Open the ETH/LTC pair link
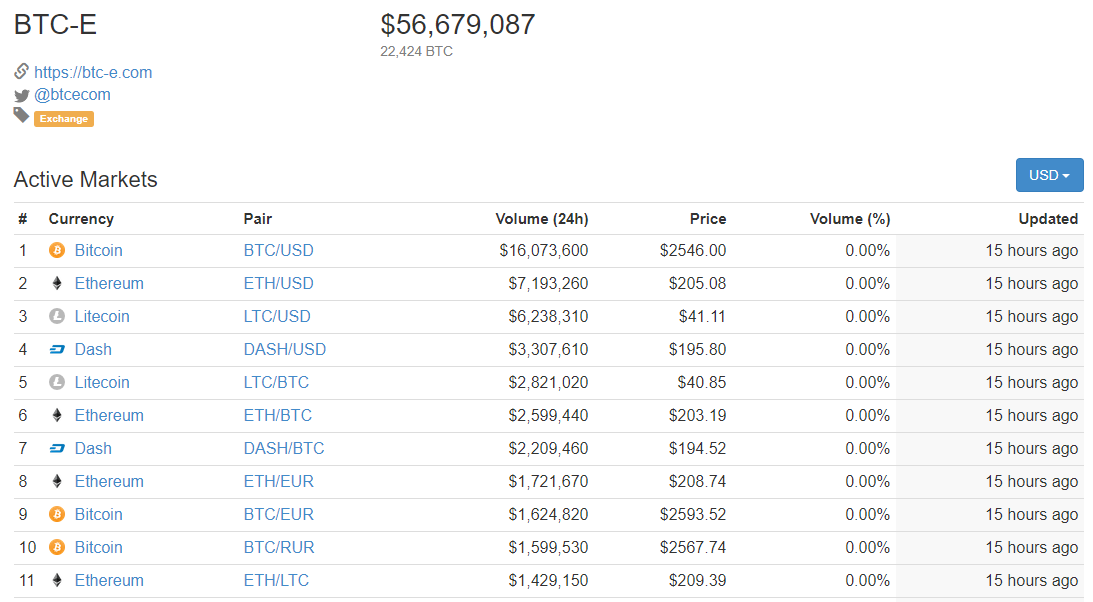 pyautogui.click(x=276, y=580)
